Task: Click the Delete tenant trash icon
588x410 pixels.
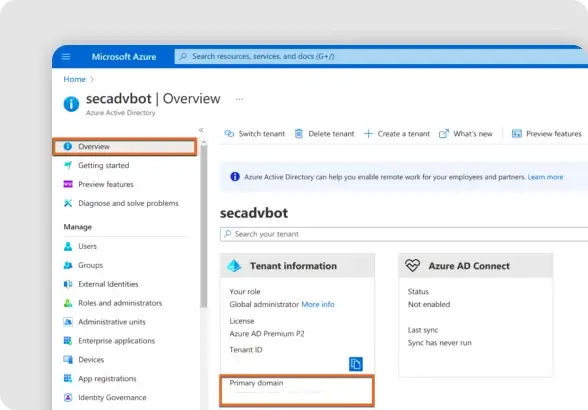Action: click(298, 134)
